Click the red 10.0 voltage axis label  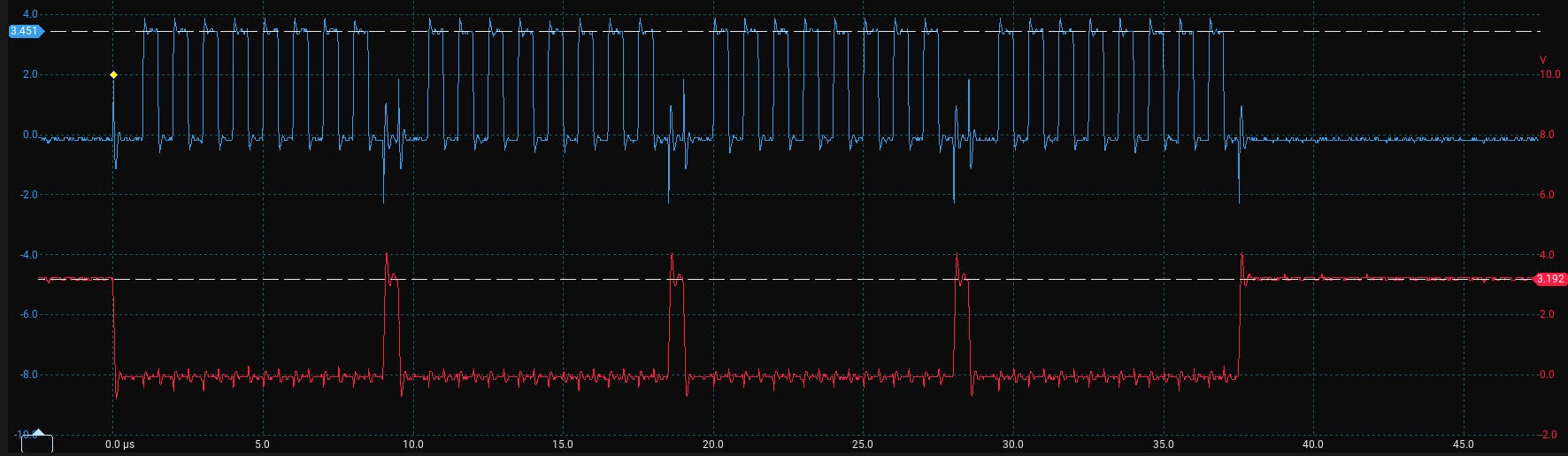[x=1549, y=74]
